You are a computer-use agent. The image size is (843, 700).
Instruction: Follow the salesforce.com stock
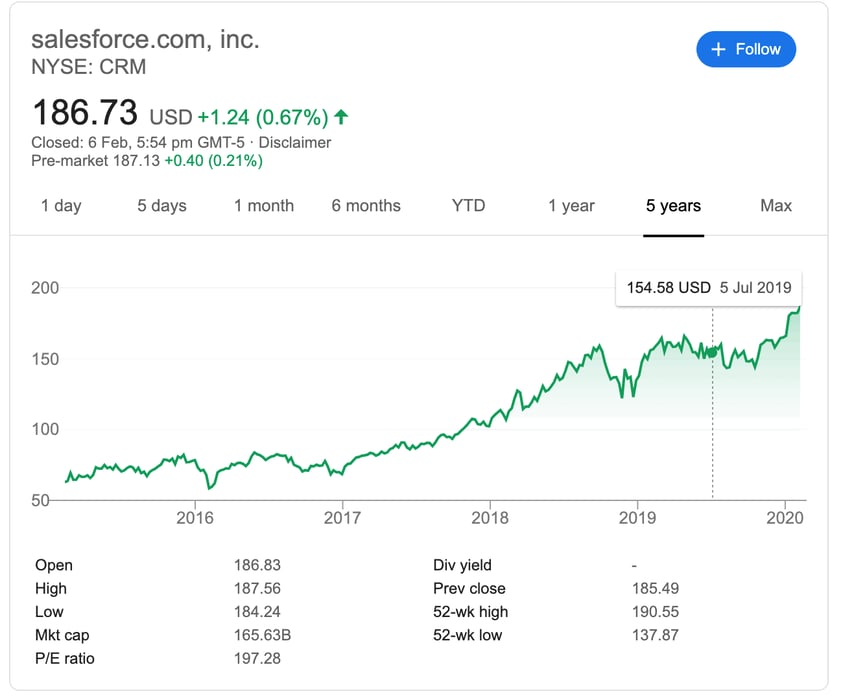(x=746, y=49)
